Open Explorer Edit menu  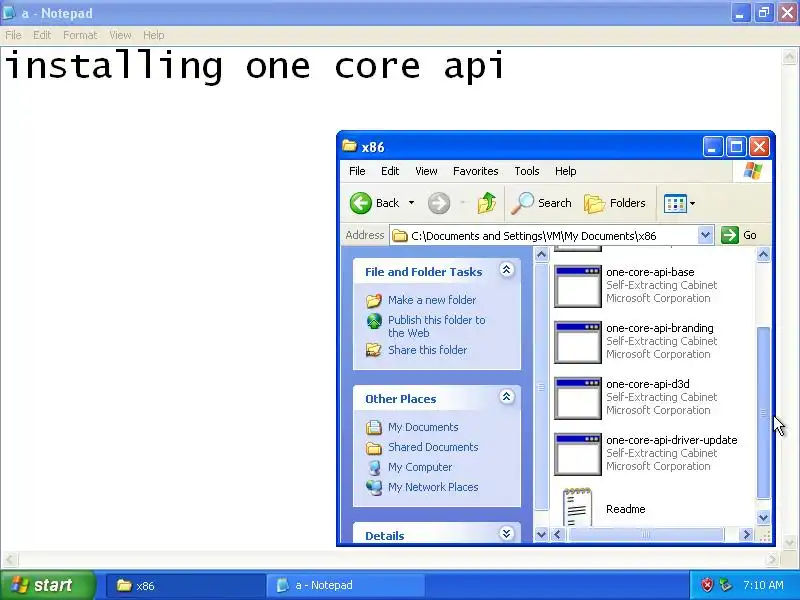click(390, 171)
